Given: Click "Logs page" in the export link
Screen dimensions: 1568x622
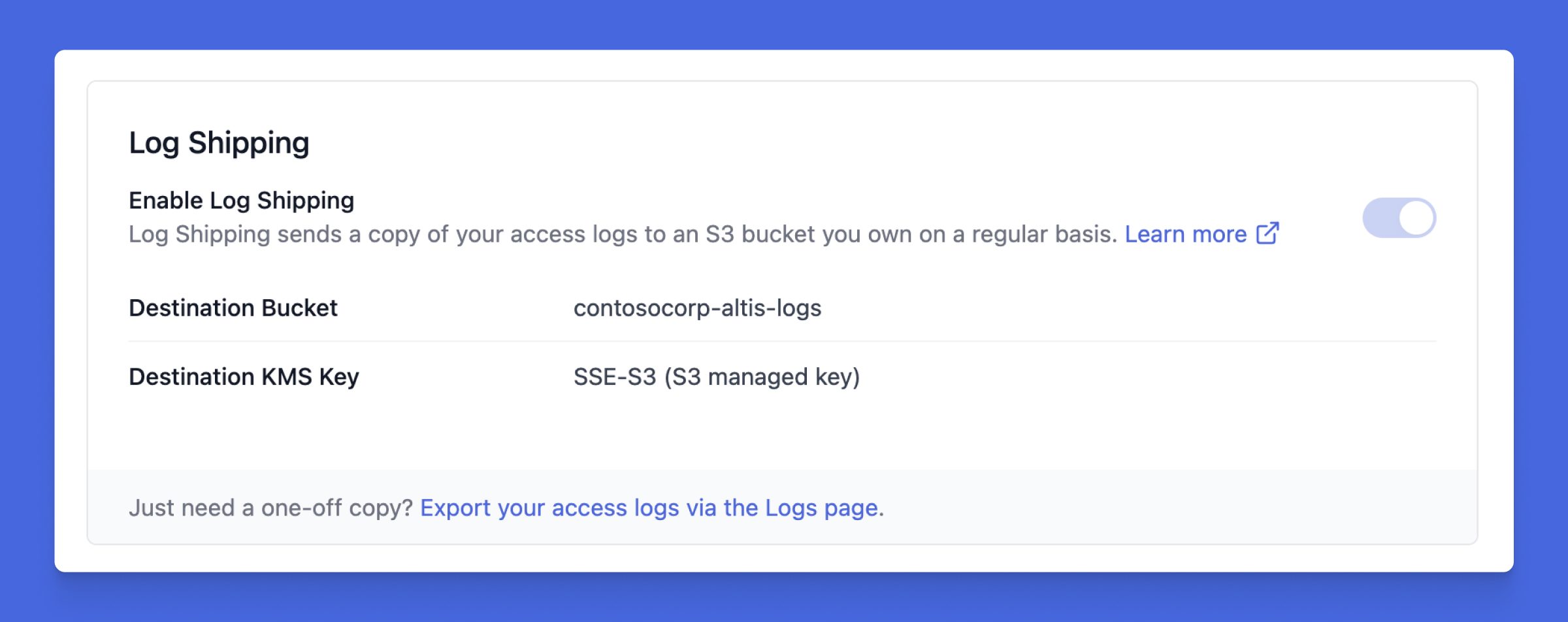Looking at the screenshot, I should pyautogui.click(x=821, y=508).
